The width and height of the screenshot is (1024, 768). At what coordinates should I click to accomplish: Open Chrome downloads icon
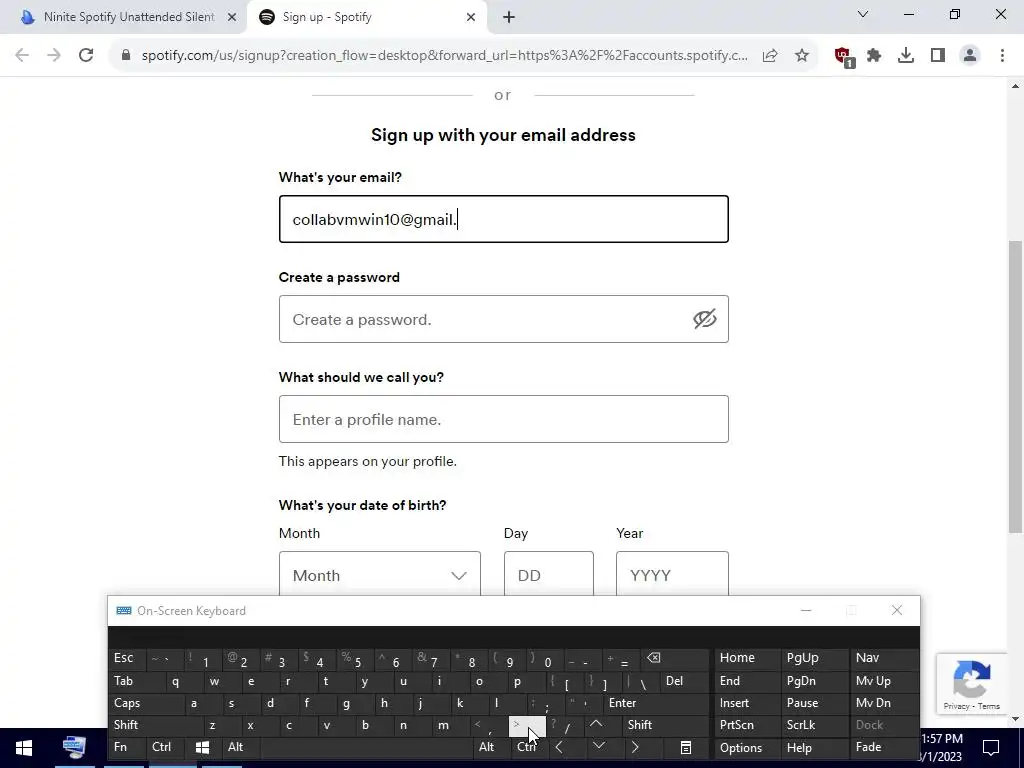[906, 56]
